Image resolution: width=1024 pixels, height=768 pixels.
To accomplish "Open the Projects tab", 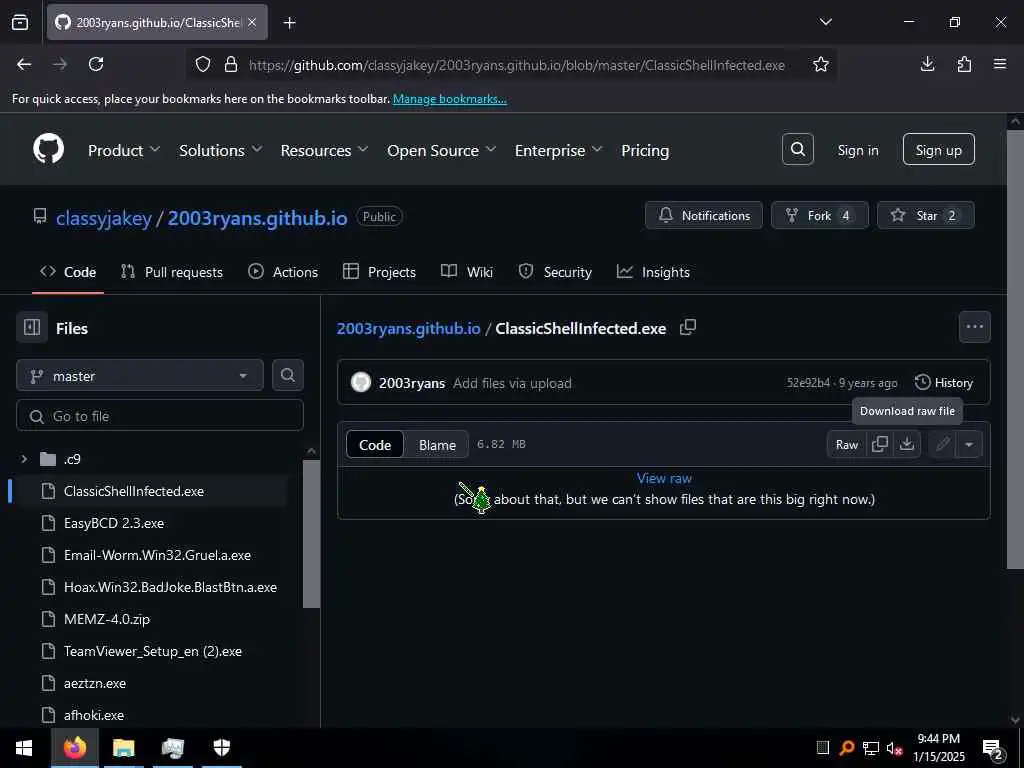I will [x=379, y=272].
